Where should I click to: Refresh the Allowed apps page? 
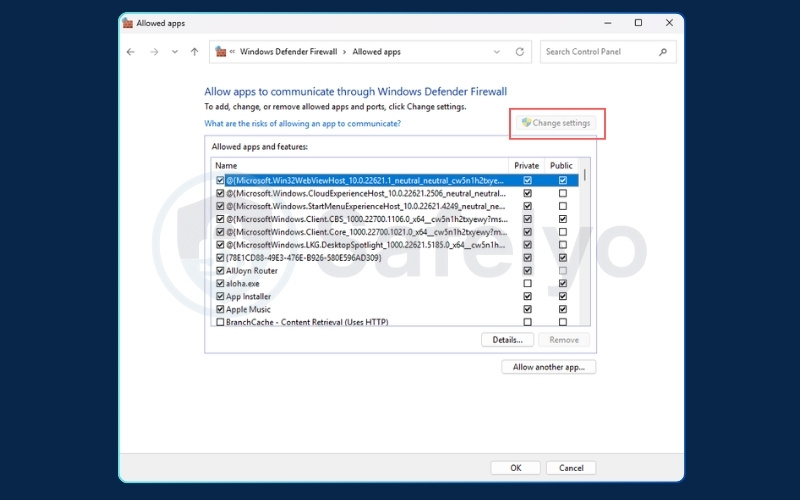[x=519, y=52]
